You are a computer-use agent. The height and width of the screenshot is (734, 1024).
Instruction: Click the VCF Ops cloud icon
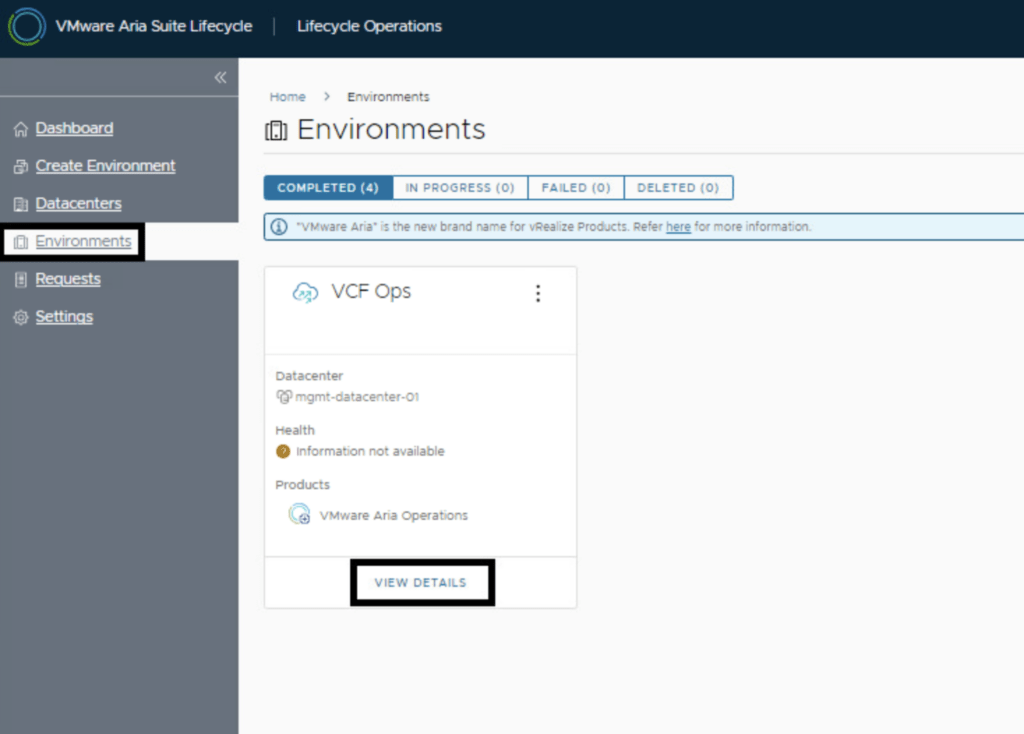tap(304, 292)
